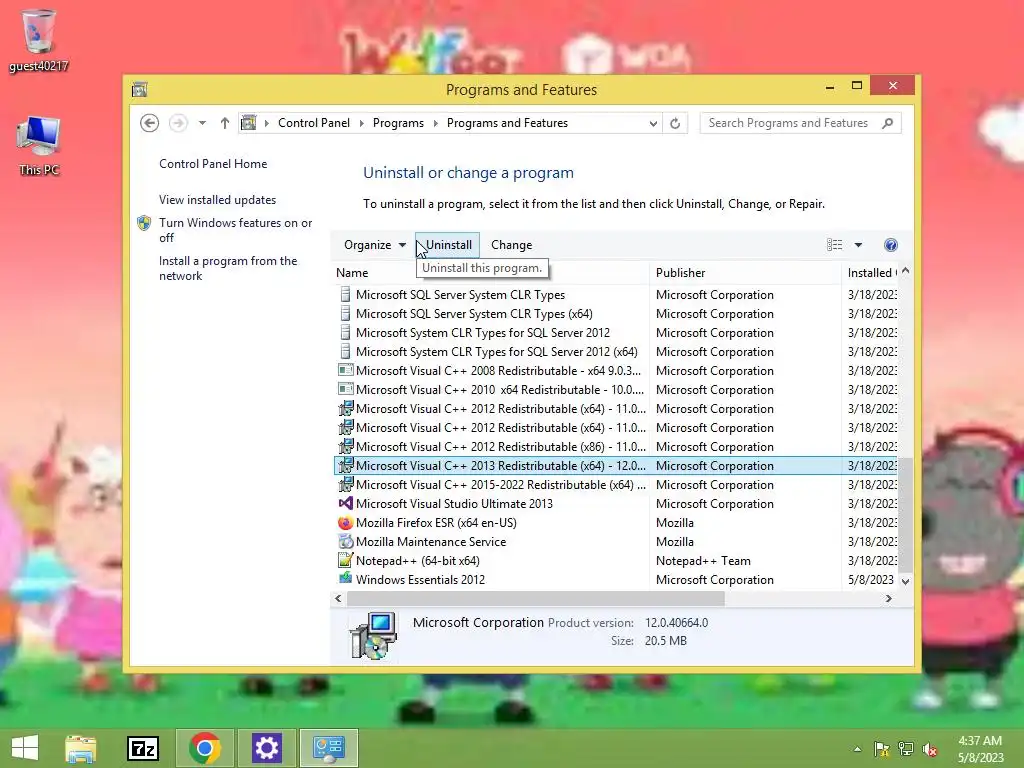
Task: Show hidden tray icons arrow
Action: (857, 749)
